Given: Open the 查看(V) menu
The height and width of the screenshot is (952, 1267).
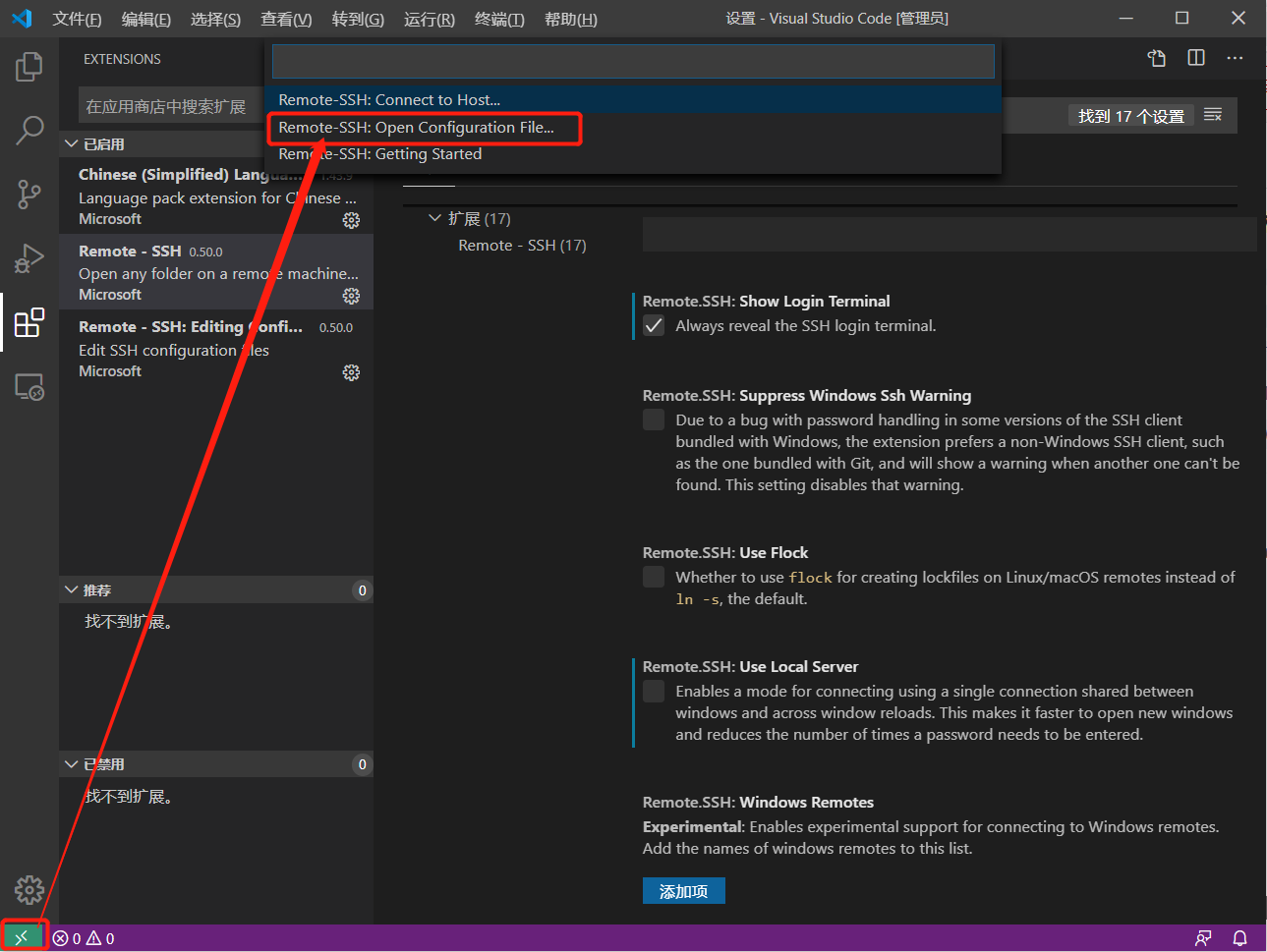Looking at the screenshot, I should tap(286, 19).
